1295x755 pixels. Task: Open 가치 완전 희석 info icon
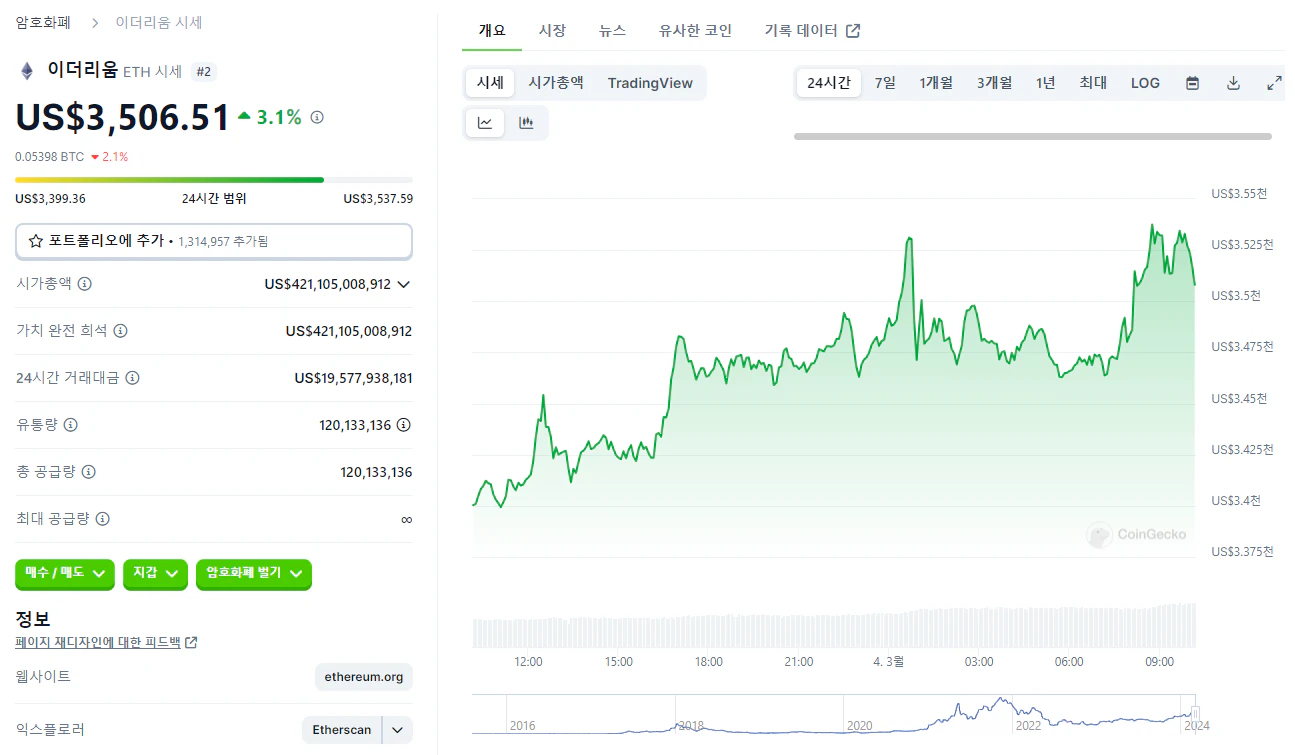click(120, 331)
